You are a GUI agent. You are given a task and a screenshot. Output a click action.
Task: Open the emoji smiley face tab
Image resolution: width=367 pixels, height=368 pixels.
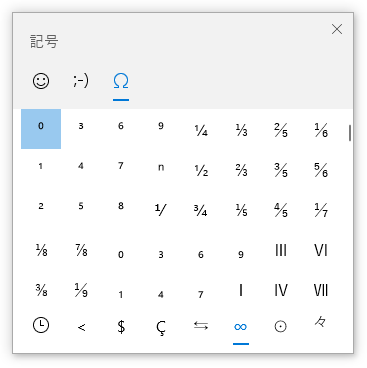pos(41,81)
